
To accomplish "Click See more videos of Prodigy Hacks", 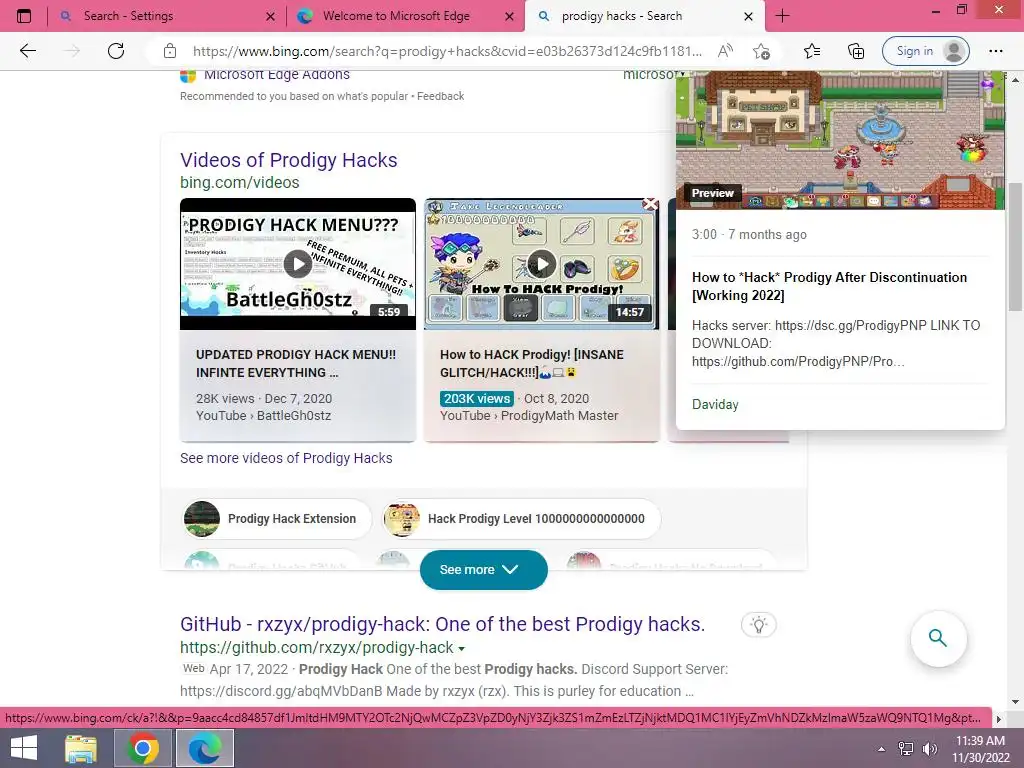I will click(x=286, y=458).
